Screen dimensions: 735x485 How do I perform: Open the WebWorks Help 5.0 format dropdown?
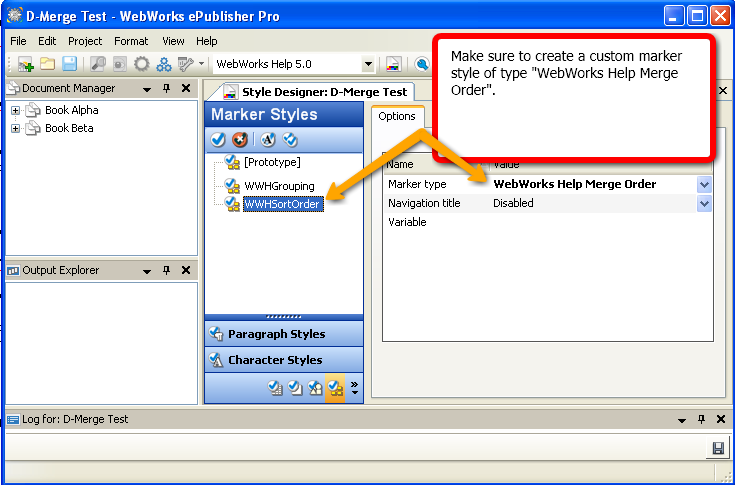[368, 64]
